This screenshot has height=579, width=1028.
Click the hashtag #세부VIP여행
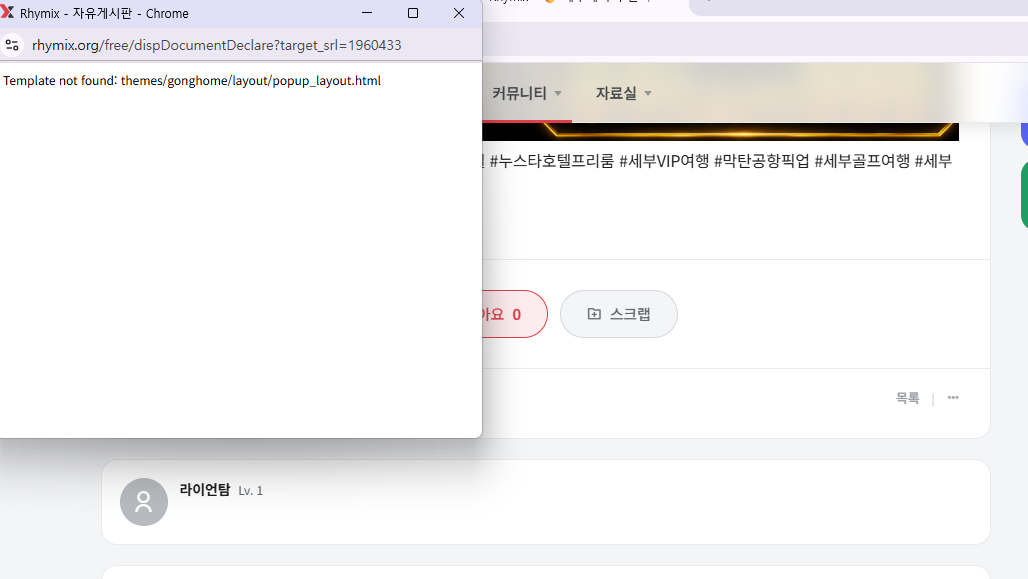(x=664, y=161)
